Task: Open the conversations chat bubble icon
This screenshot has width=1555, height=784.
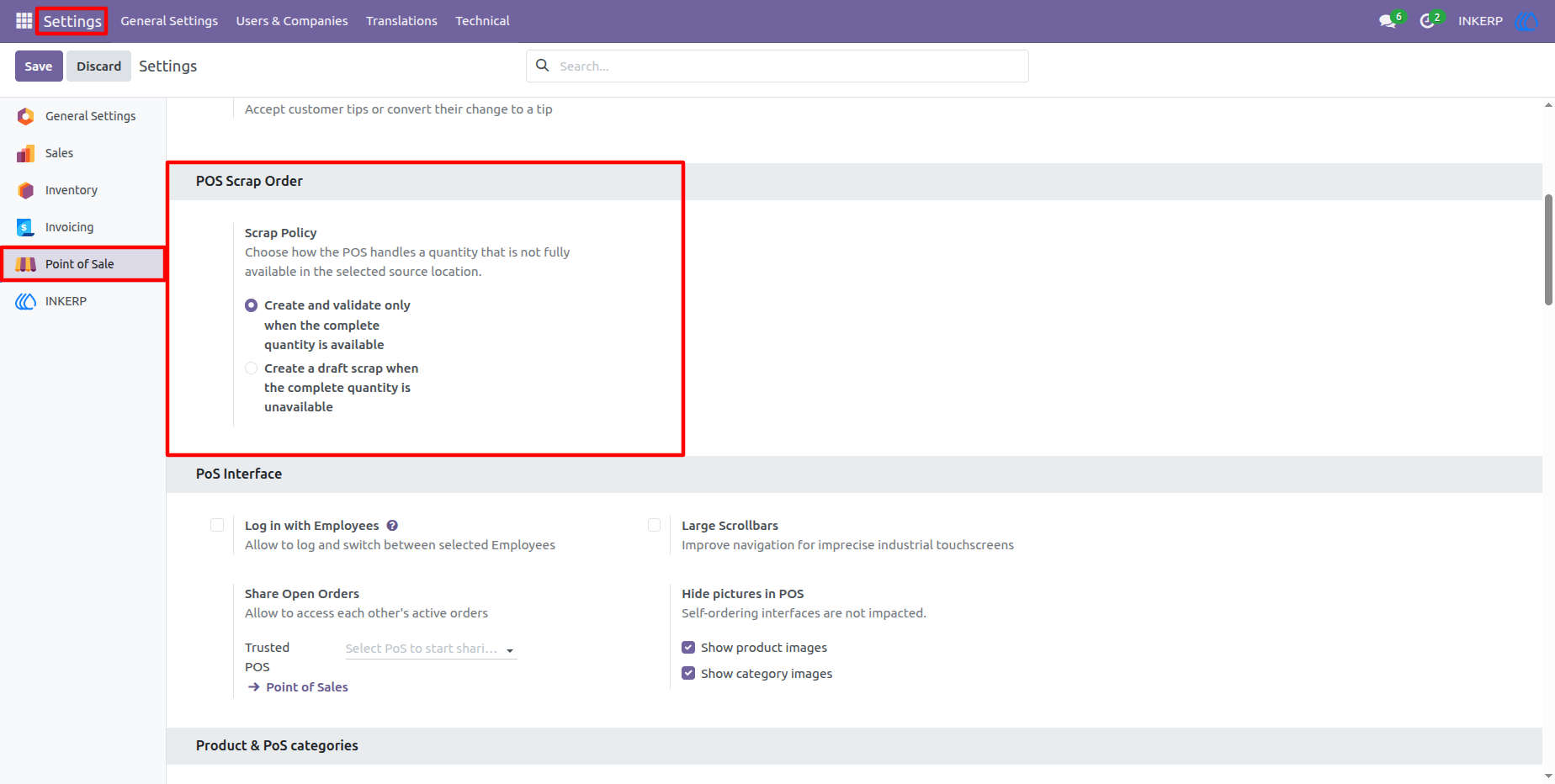Action: coord(1388,21)
